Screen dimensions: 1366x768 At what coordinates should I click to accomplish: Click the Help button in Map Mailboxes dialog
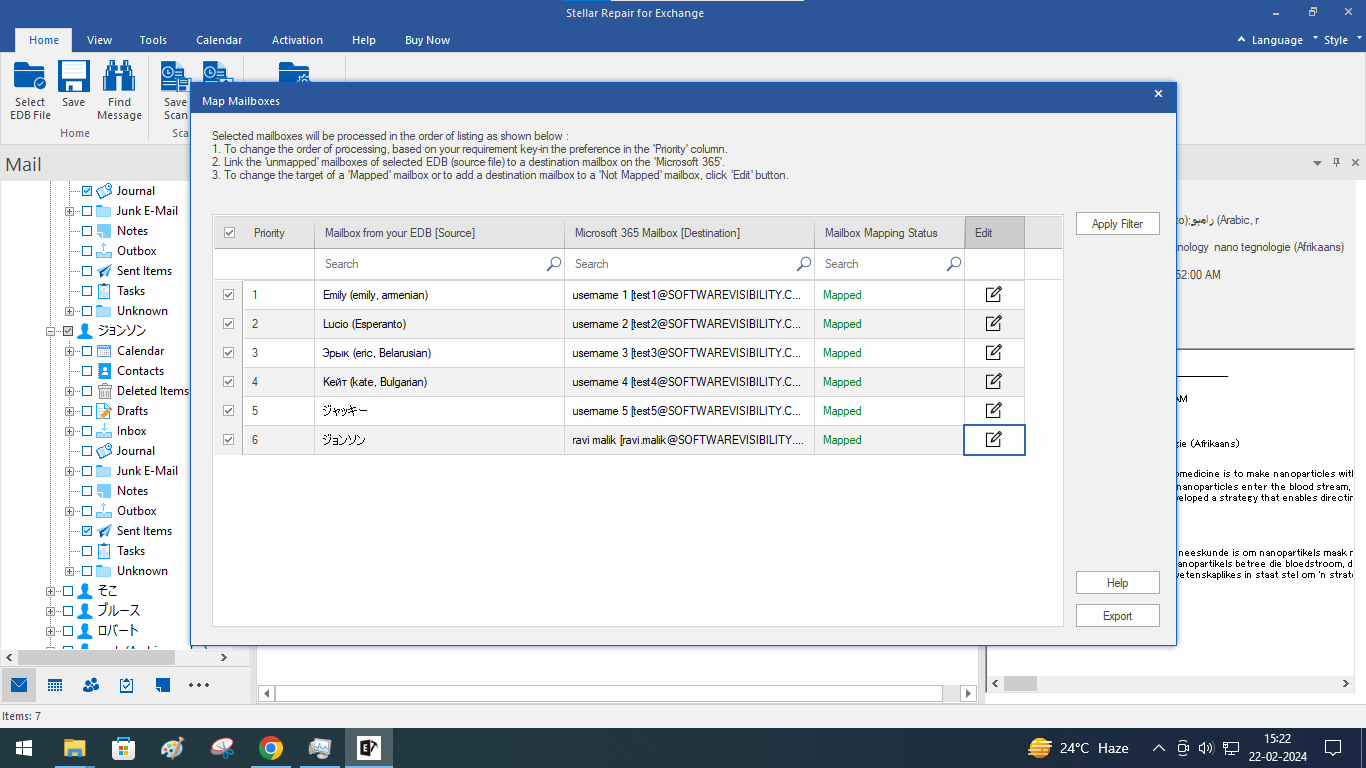point(1117,583)
